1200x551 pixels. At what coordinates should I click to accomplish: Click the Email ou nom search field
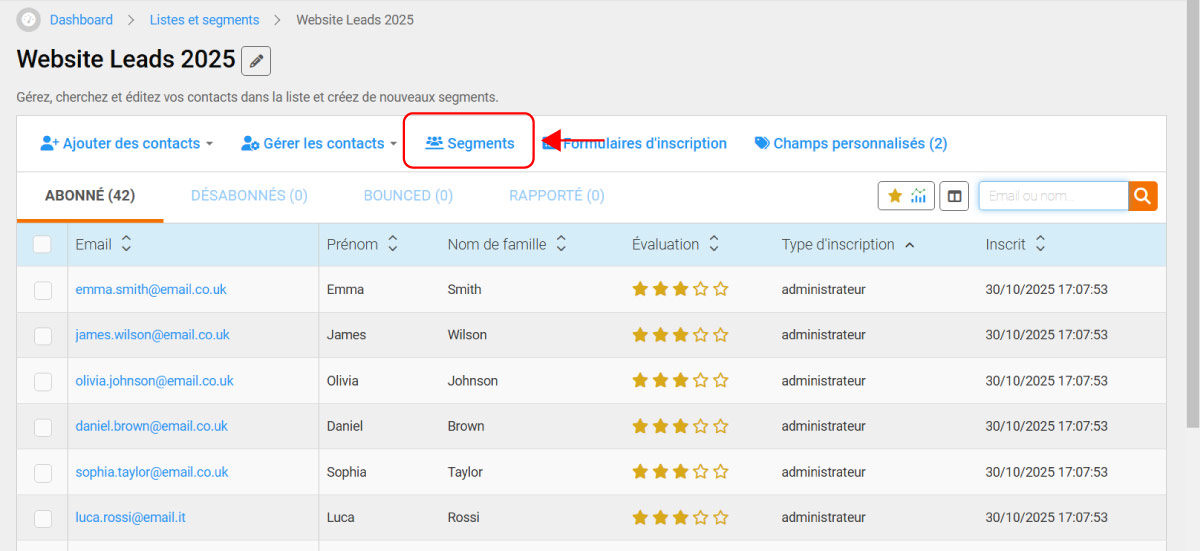tap(1053, 196)
